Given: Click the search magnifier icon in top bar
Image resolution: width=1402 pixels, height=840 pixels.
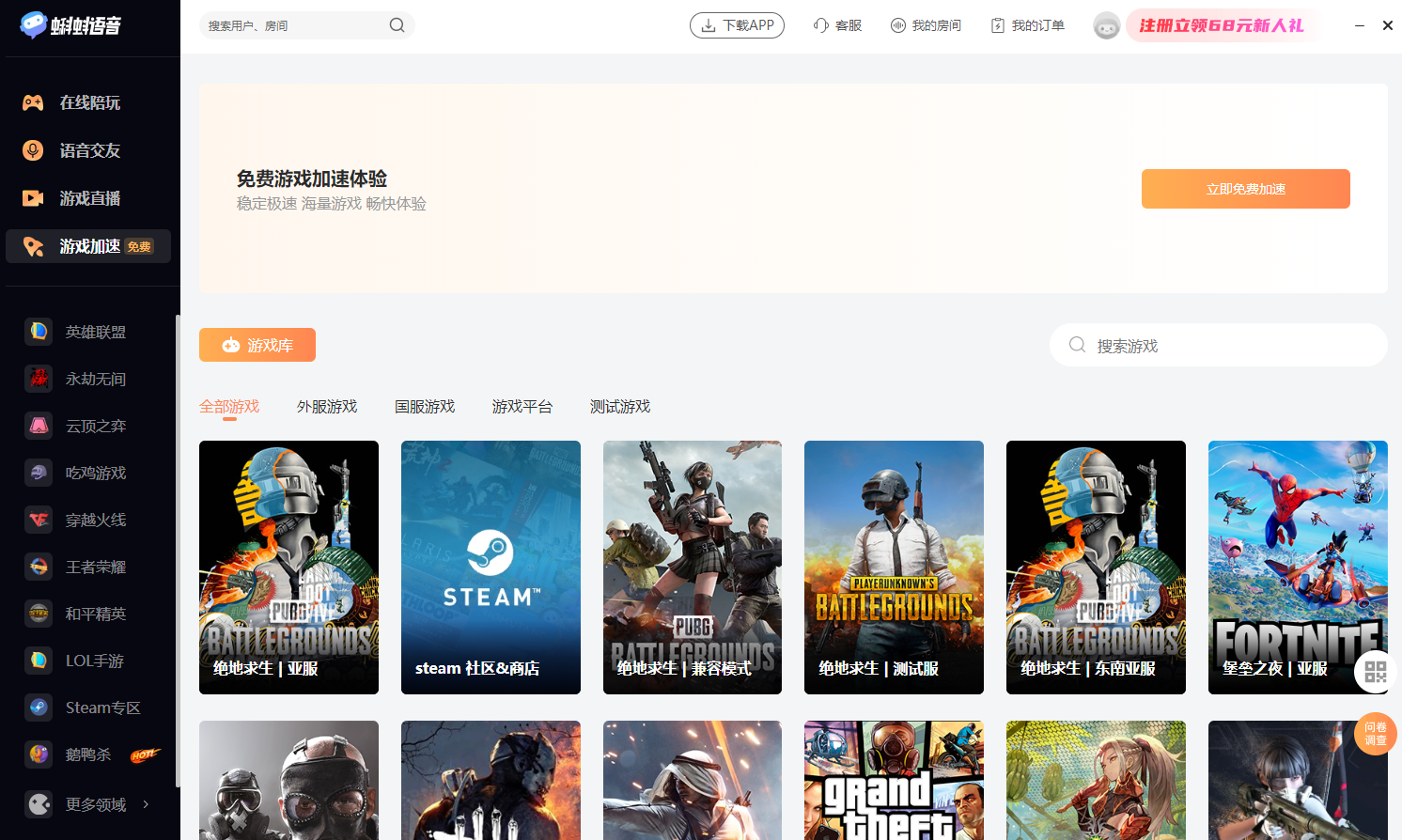Looking at the screenshot, I should tap(397, 25).
